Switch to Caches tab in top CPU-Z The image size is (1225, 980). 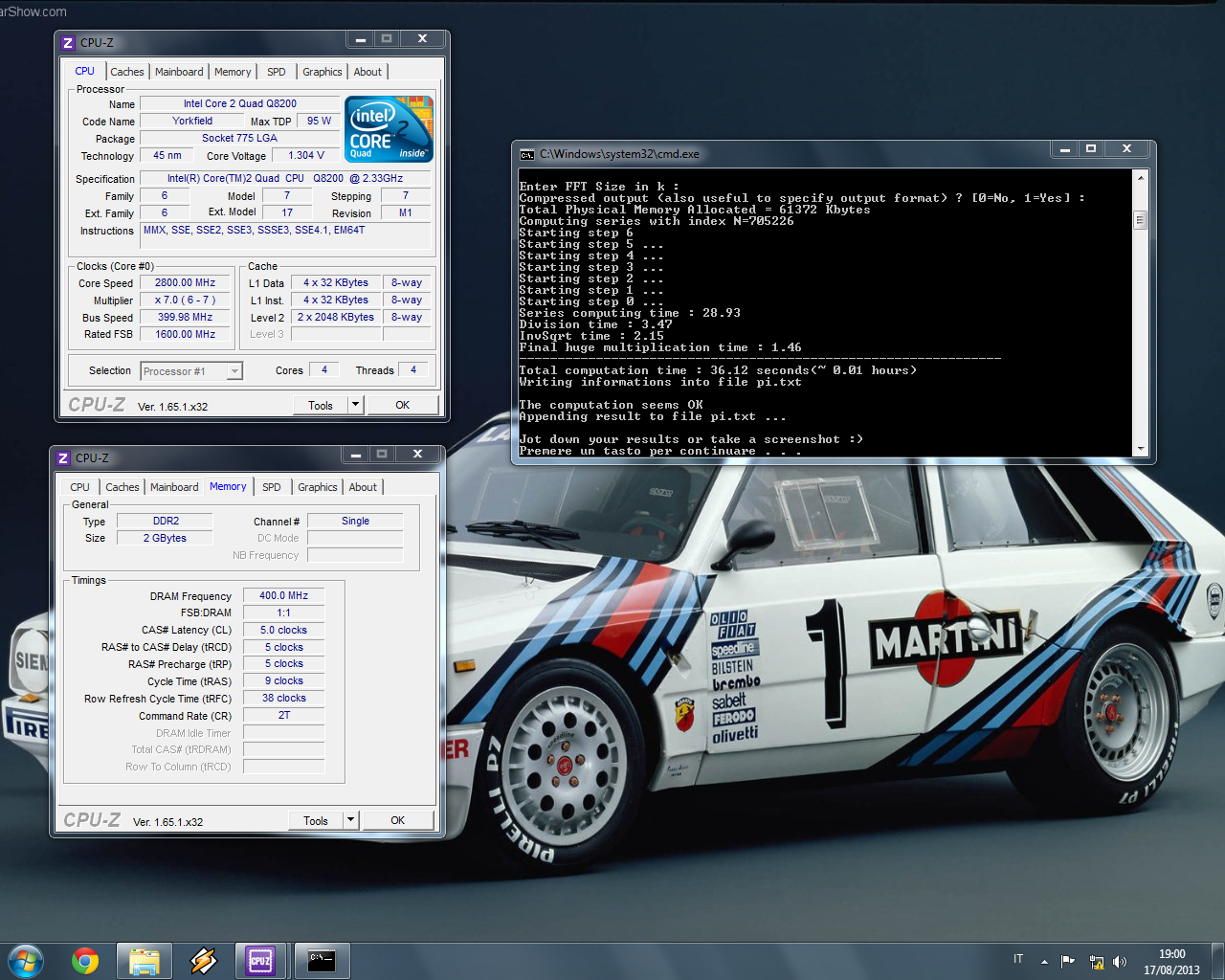126,72
